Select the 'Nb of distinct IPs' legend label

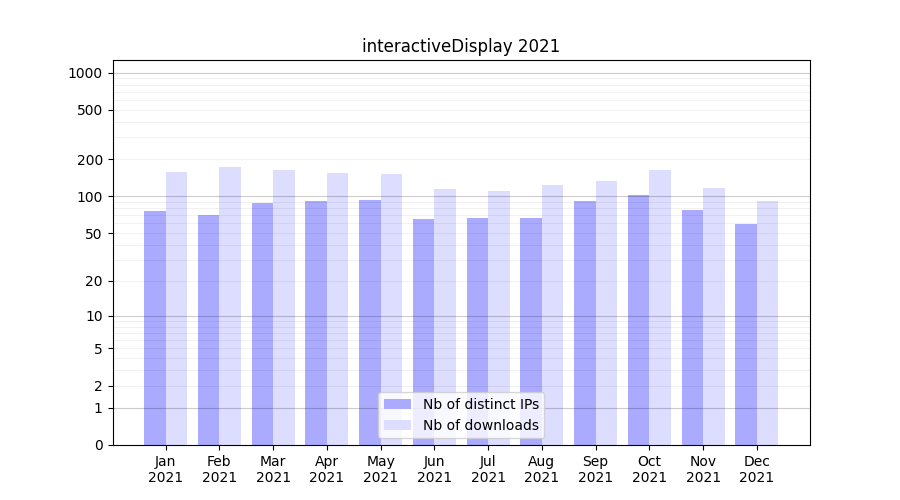480,404
